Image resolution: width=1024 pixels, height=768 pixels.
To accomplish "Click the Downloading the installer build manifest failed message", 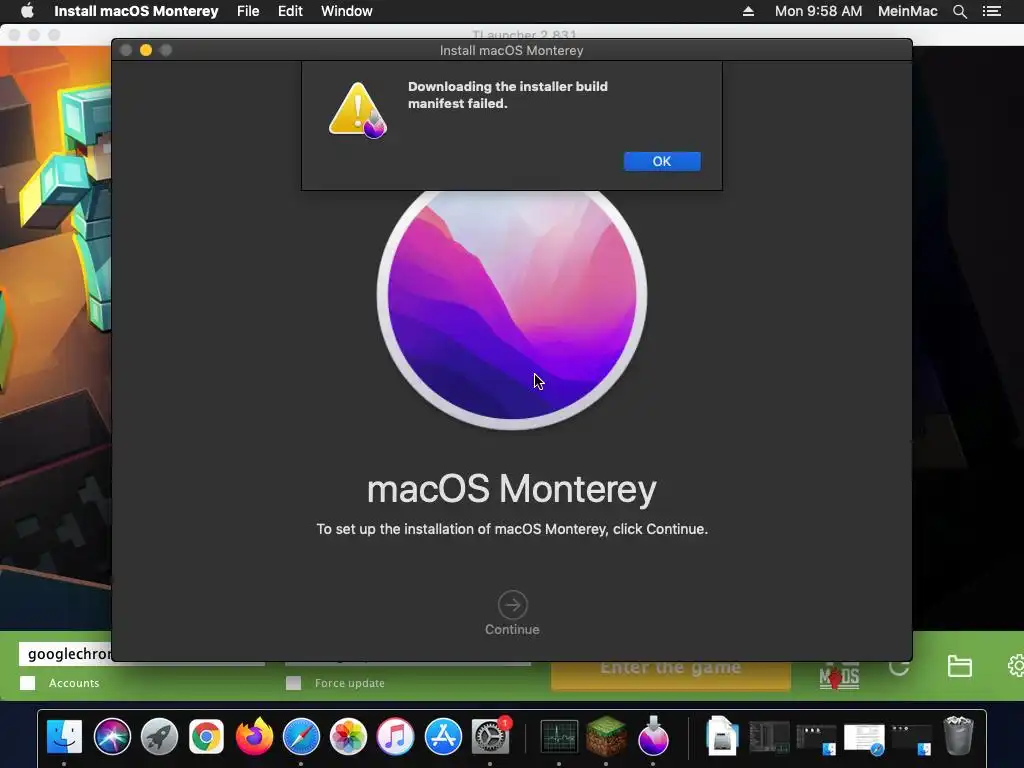I will (x=507, y=95).
